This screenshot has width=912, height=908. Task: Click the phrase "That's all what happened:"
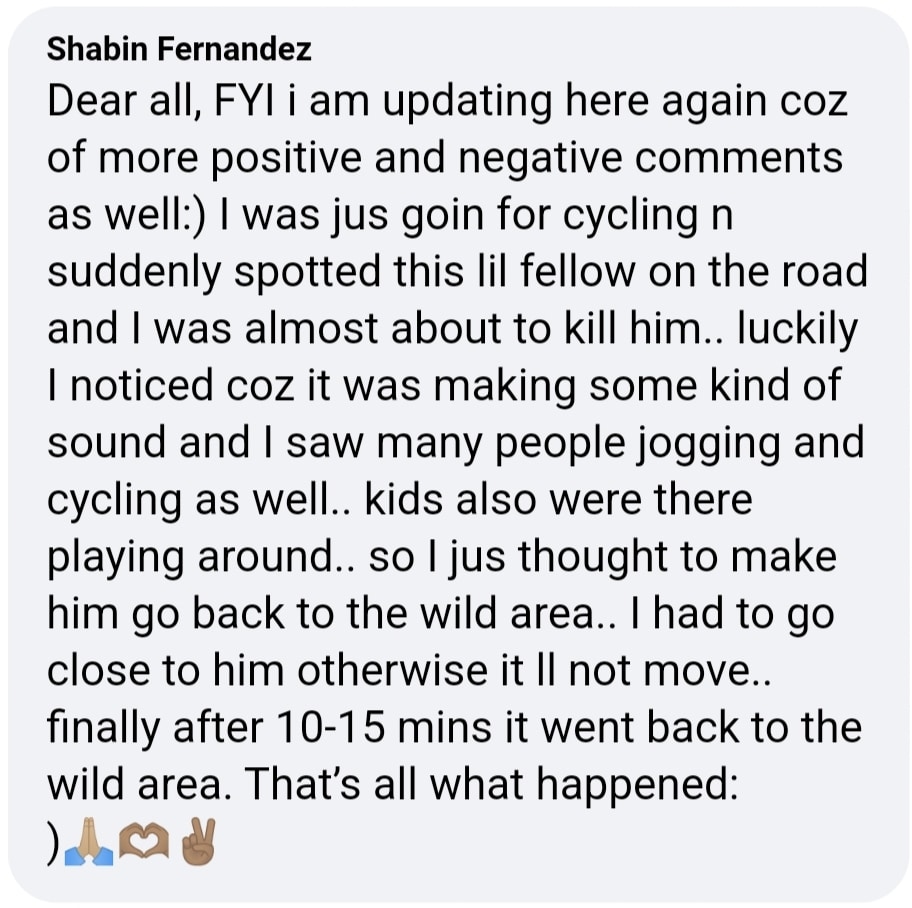click(x=491, y=785)
